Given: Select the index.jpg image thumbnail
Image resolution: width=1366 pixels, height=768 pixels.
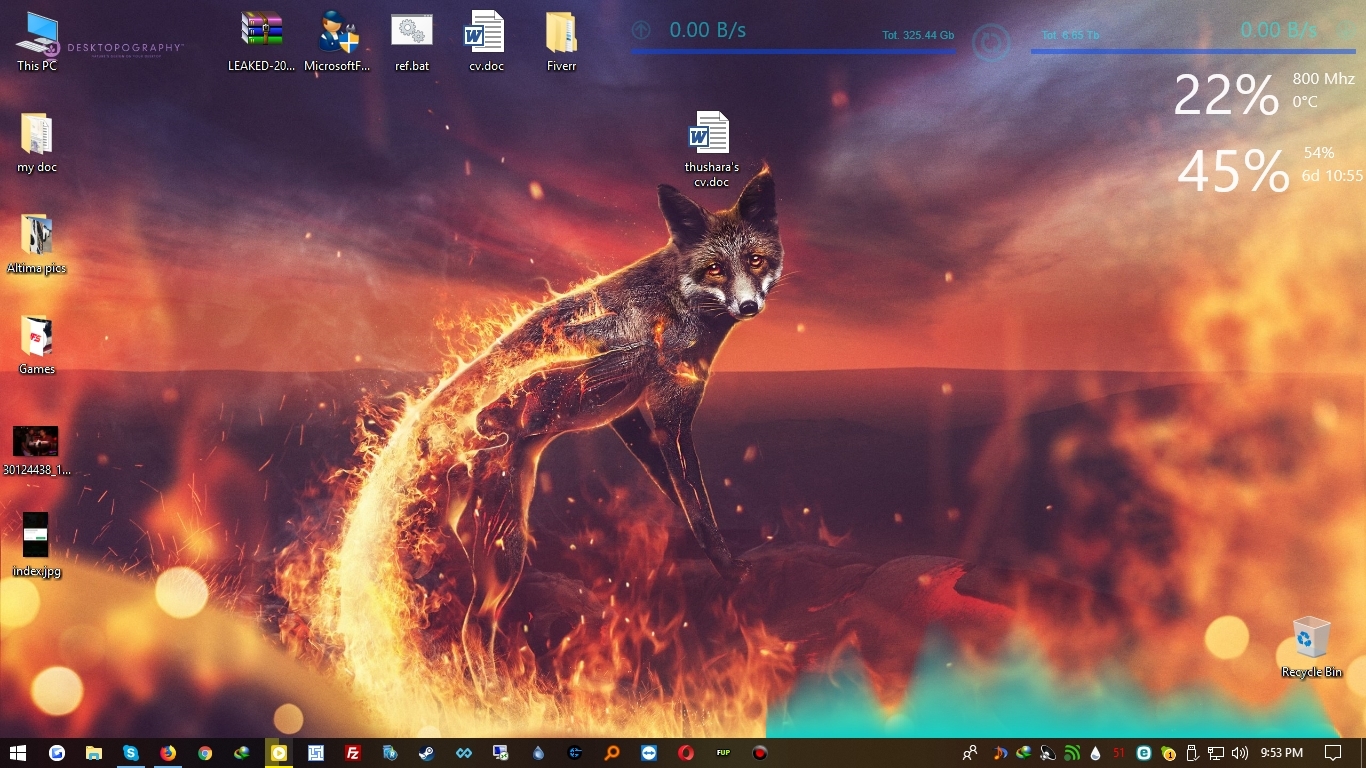Looking at the screenshot, I should 37,546.
